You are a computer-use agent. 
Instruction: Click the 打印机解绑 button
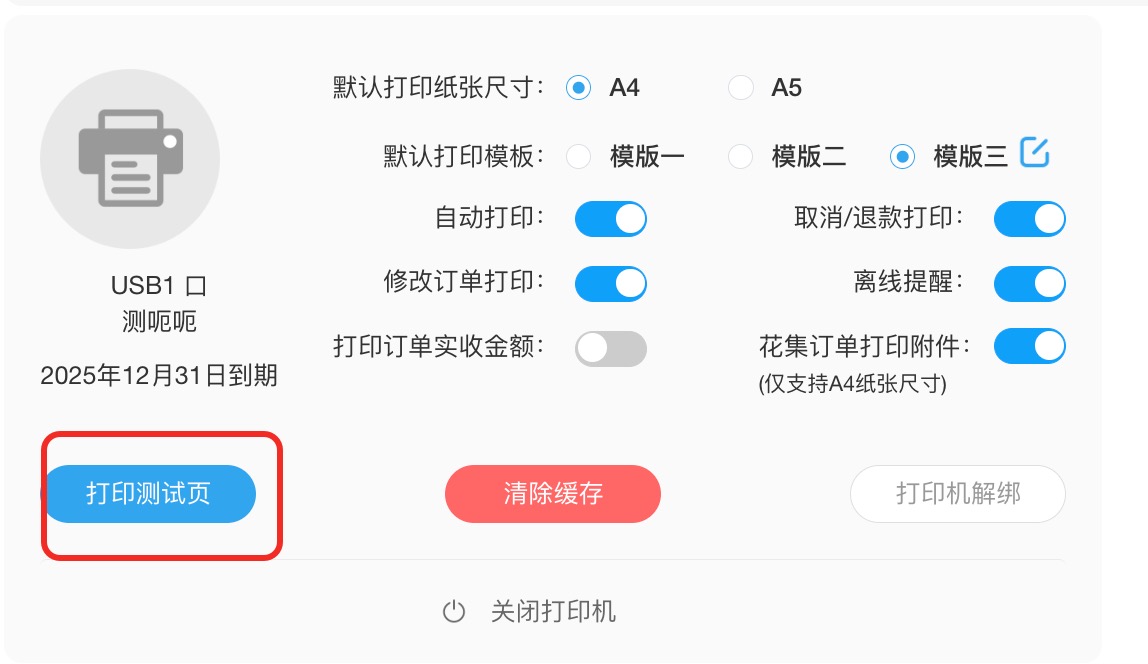coord(958,493)
